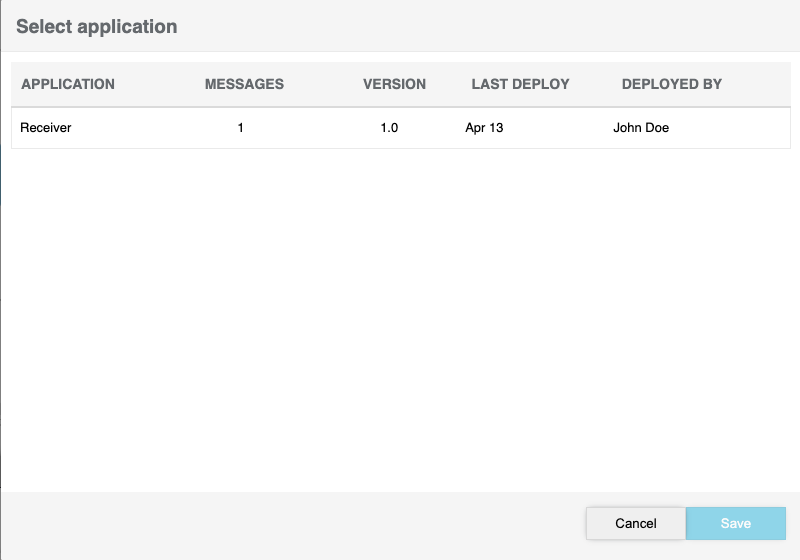
Task: Sort by the APPLICATION column header
Action: click(68, 84)
